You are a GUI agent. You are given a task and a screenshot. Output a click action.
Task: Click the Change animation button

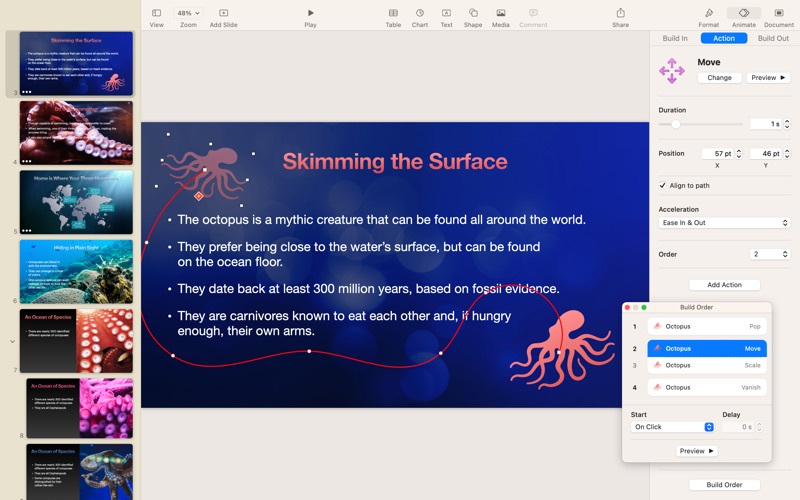click(719, 77)
